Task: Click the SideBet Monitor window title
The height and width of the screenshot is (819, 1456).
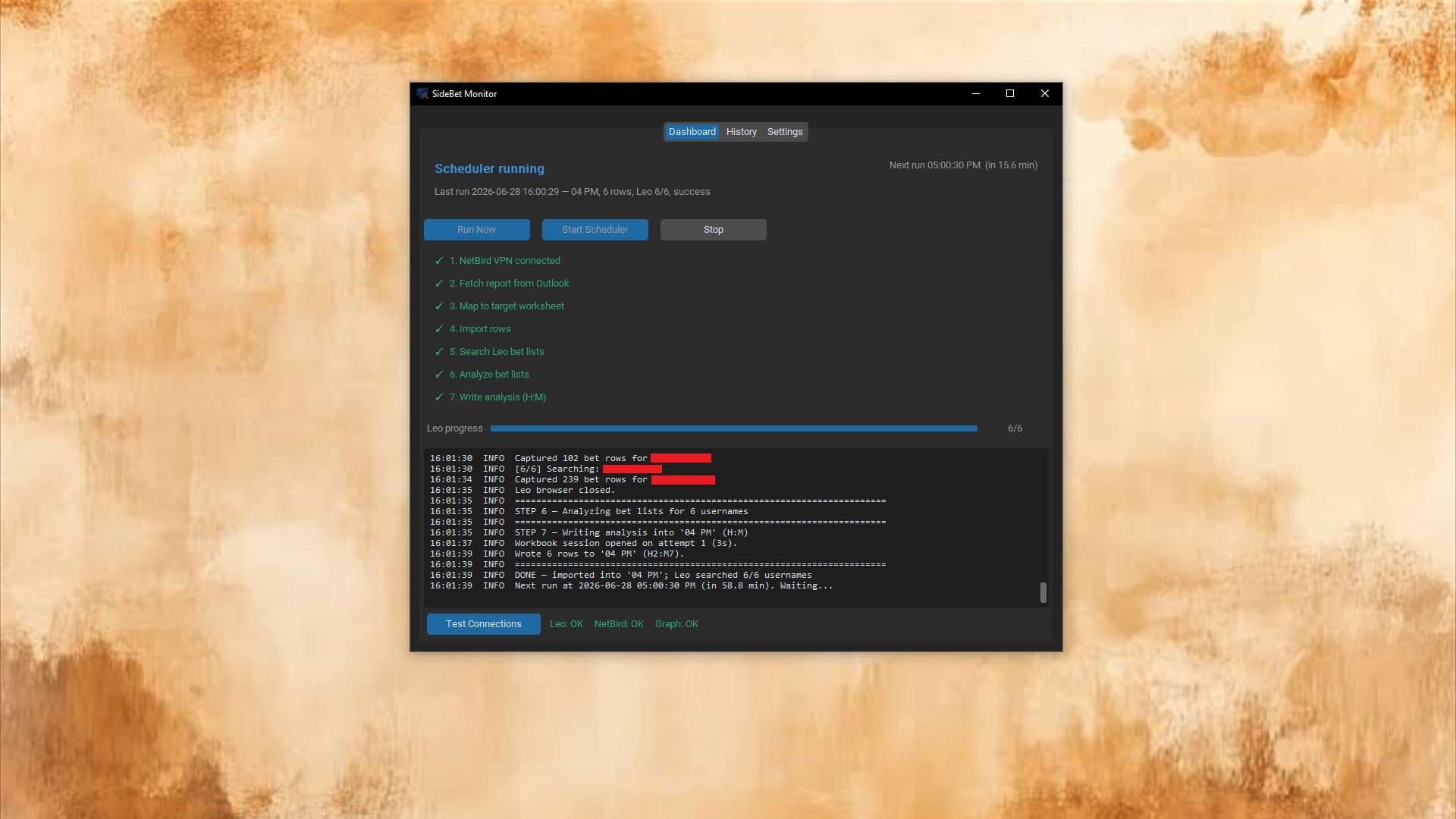Action: (464, 94)
